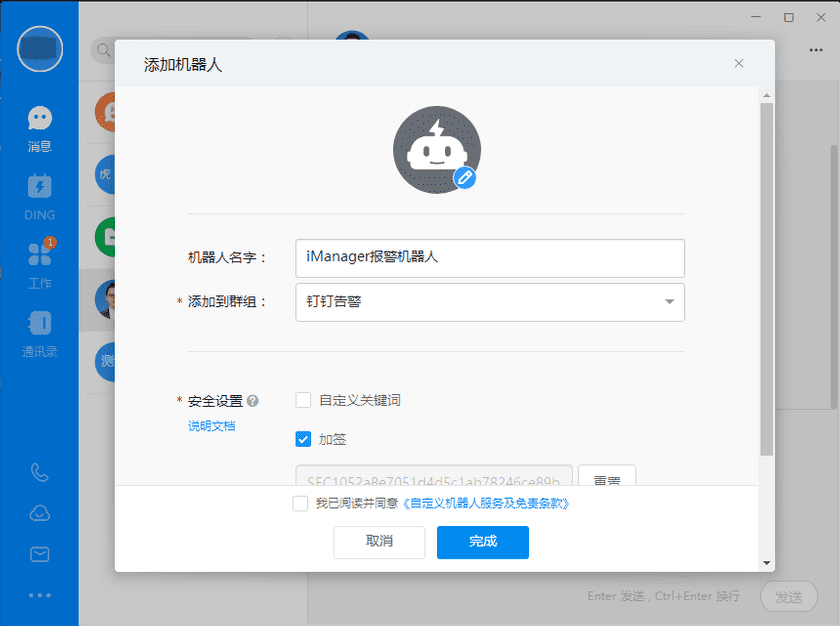Open the mail envelope icon in sidebar
This screenshot has height=626, width=840.
pyautogui.click(x=39, y=554)
